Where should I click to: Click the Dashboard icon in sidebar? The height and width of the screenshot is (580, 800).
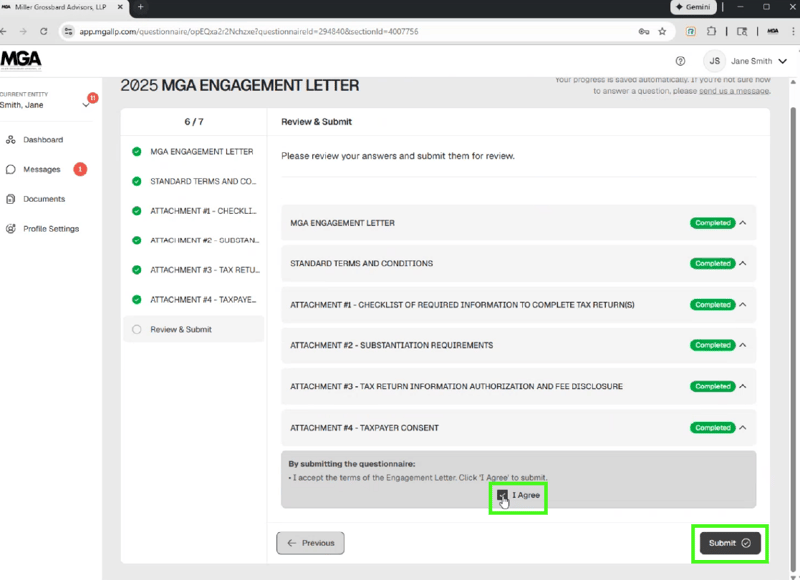coord(11,140)
